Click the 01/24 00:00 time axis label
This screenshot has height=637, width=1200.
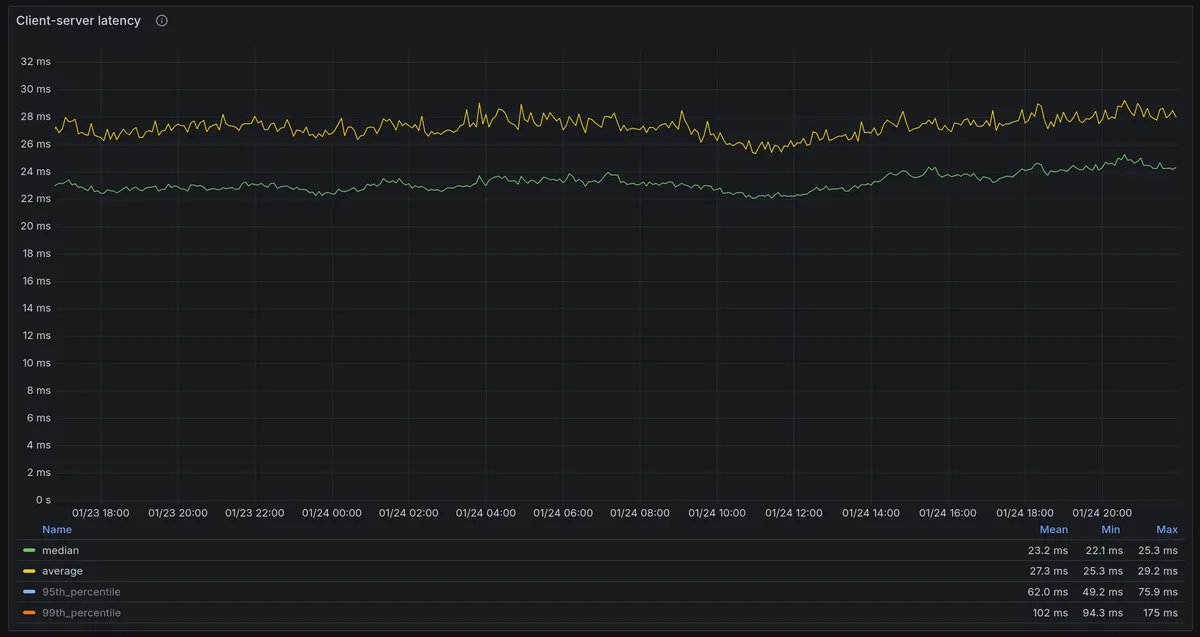pyautogui.click(x=332, y=513)
